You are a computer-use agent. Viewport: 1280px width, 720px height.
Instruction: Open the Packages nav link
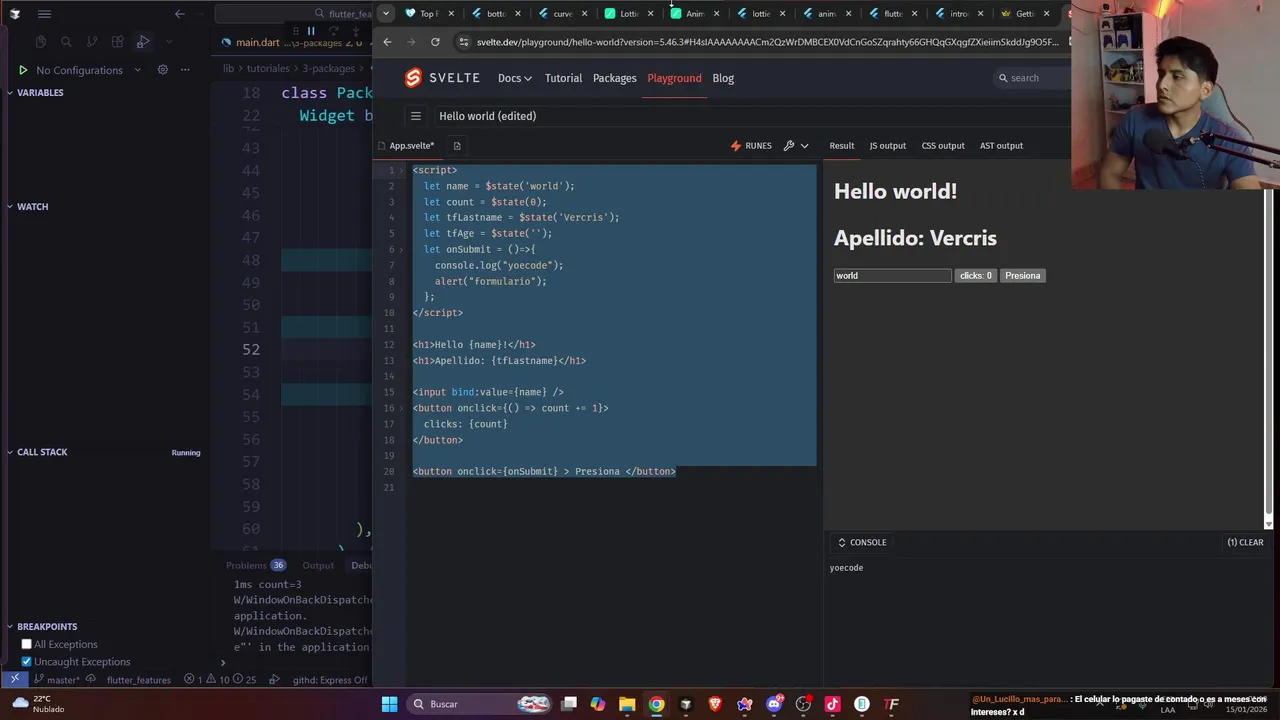pos(614,78)
